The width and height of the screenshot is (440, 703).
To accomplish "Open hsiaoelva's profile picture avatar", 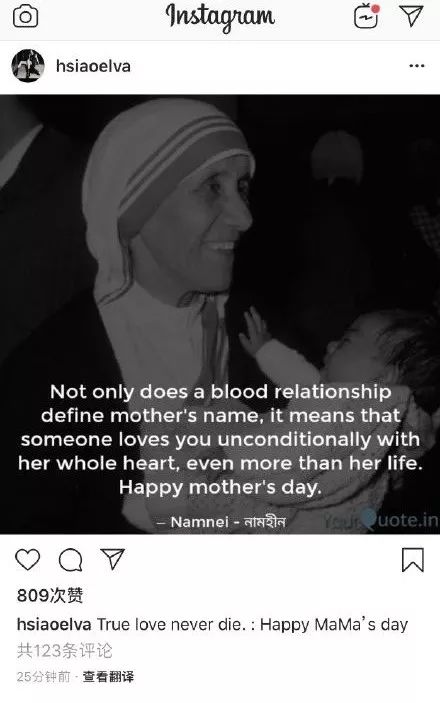I will coord(28,66).
